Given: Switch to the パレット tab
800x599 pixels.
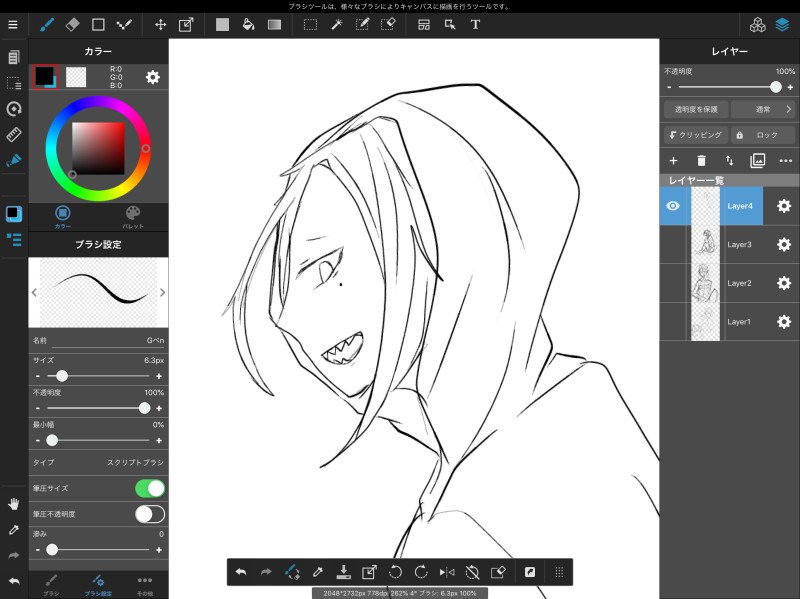Looking at the screenshot, I should [133, 216].
